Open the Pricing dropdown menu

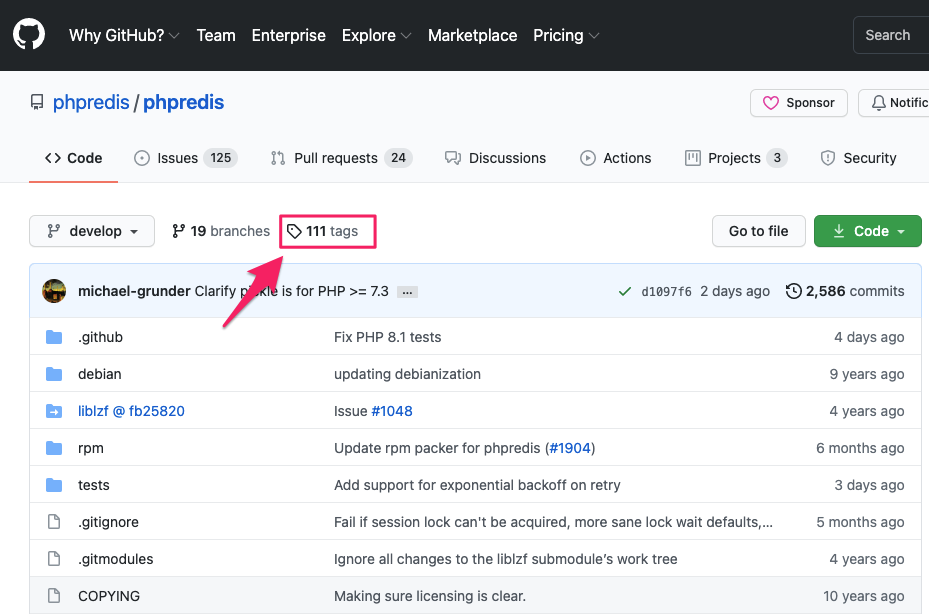point(566,36)
